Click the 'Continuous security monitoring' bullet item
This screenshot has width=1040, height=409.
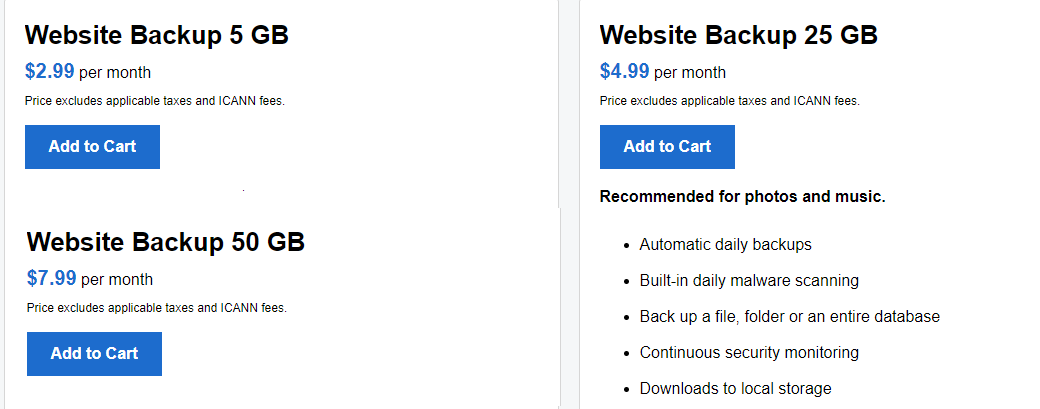pos(749,352)
